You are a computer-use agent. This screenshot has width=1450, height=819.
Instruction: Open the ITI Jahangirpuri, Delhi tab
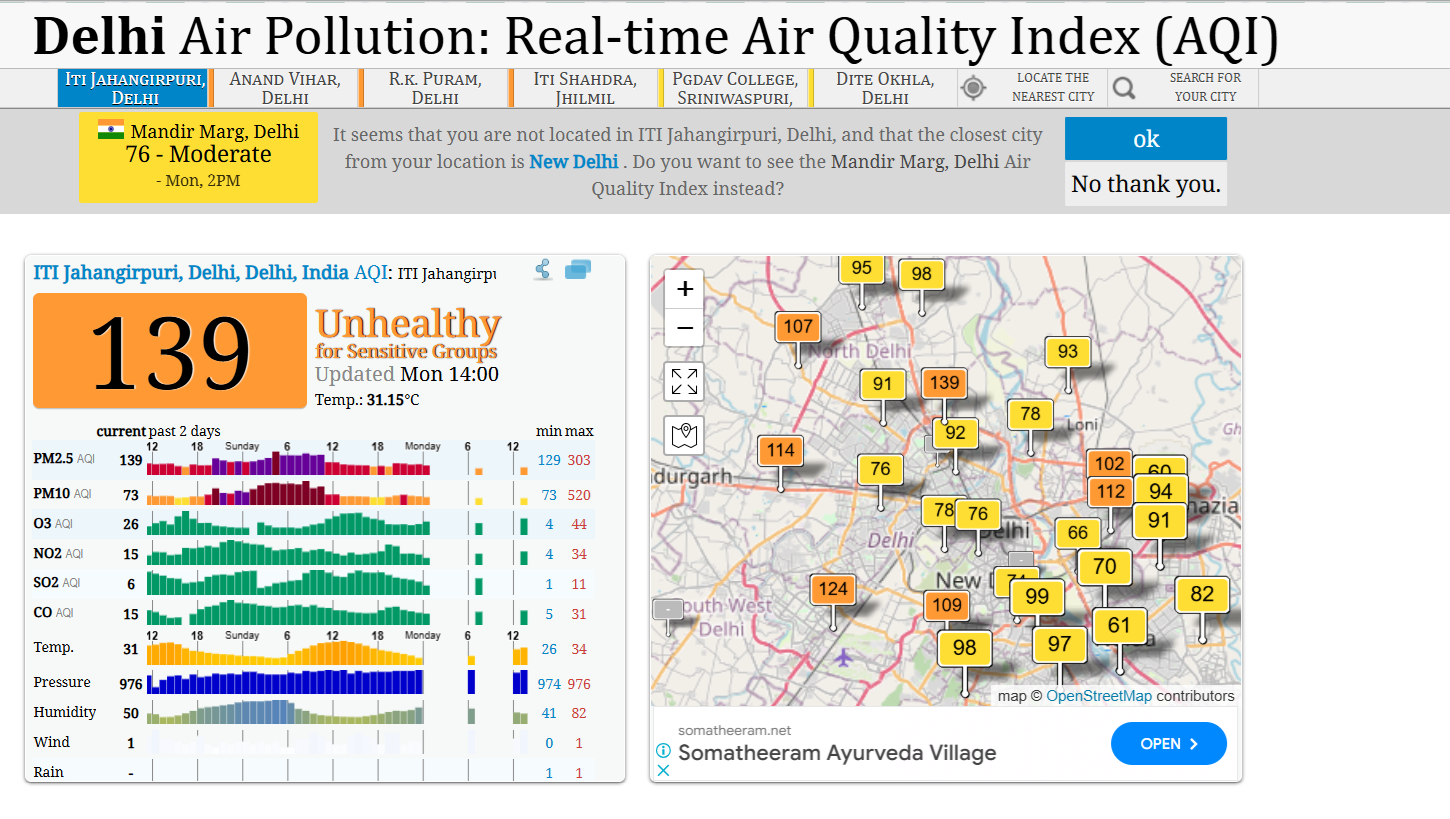[x=135, y=88]
